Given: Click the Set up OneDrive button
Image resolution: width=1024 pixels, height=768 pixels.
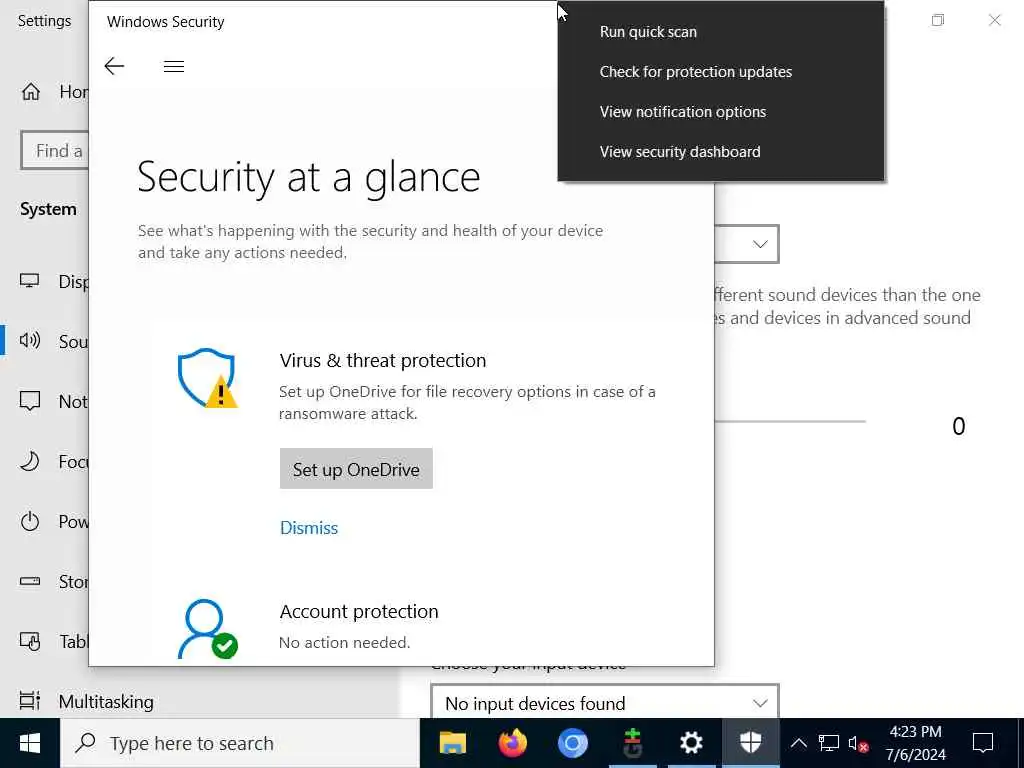Looking at the screenshot, I should point(356,469).
